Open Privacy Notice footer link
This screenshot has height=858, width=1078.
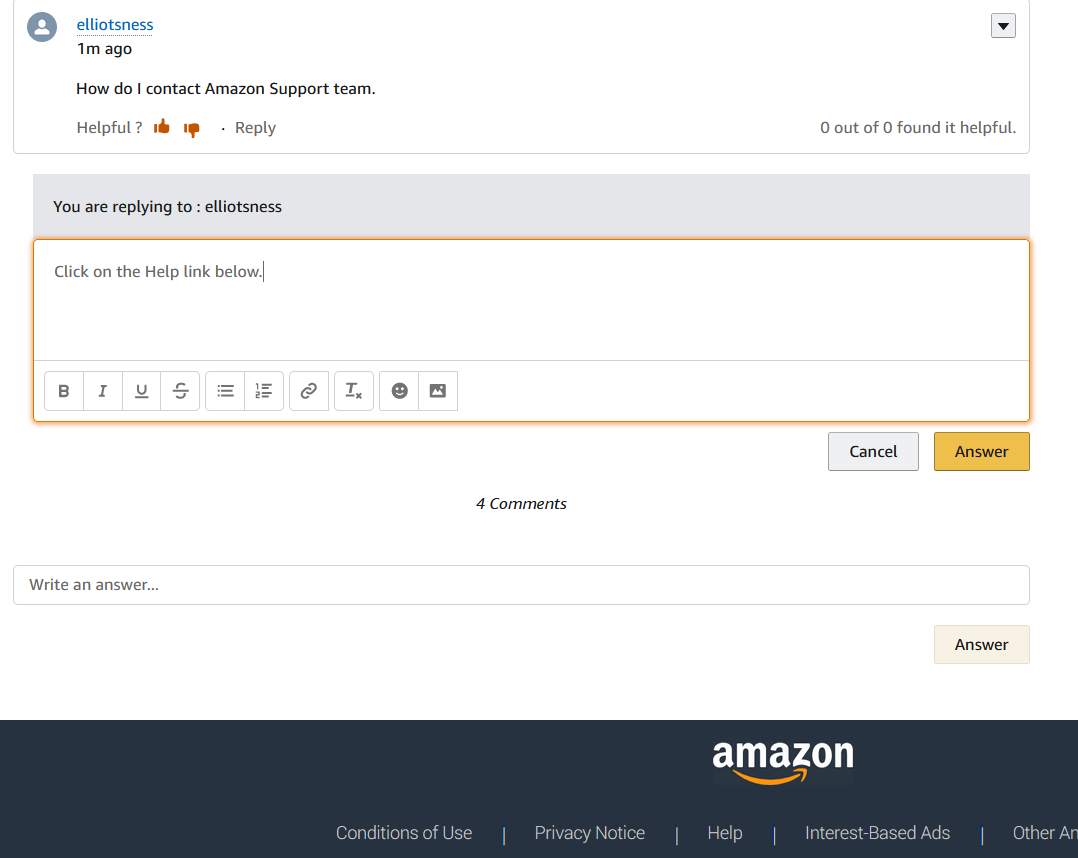click(590, 833)
